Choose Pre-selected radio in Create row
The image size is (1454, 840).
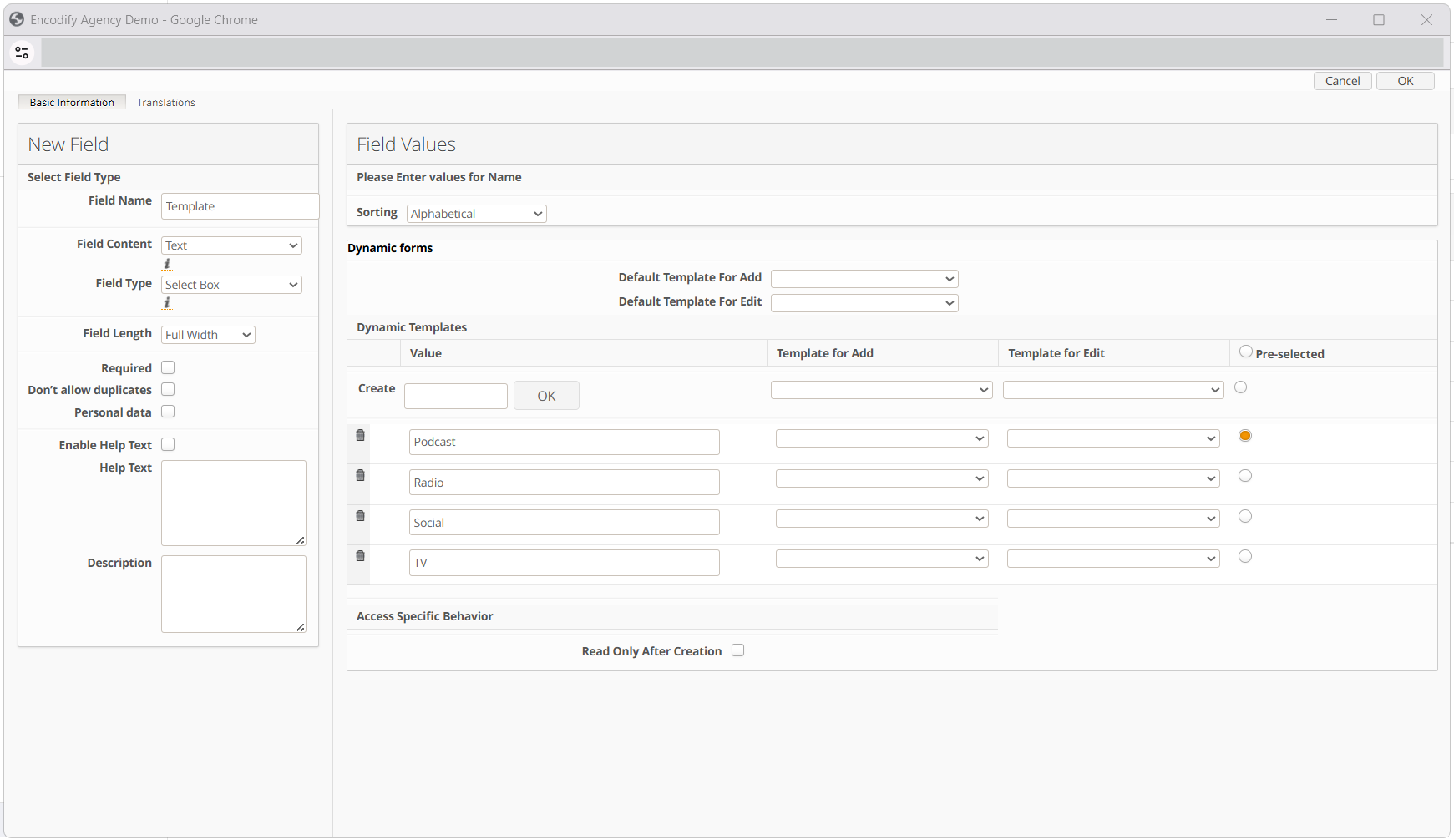pyautogui.click(x=1241, y=387)
